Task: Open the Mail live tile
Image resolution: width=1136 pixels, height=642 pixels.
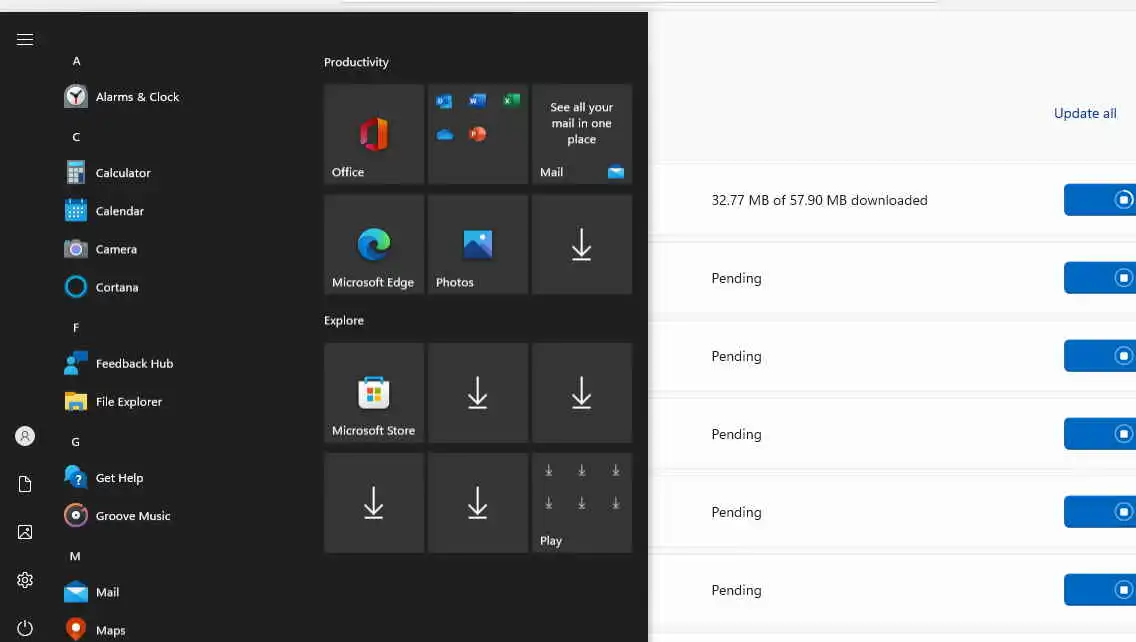Action: pos(582,134)
